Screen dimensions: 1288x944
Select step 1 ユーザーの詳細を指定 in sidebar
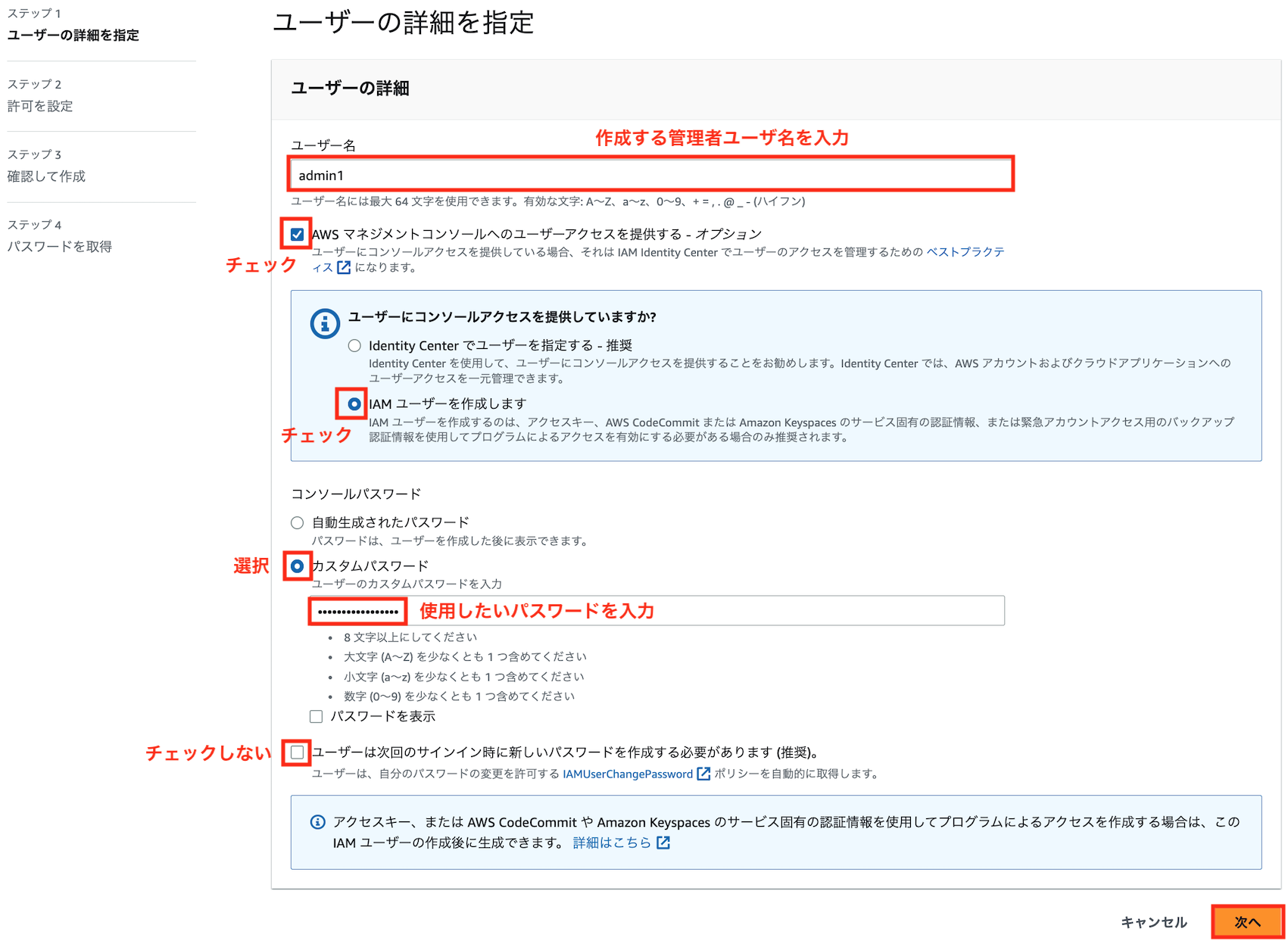[73, 35]
